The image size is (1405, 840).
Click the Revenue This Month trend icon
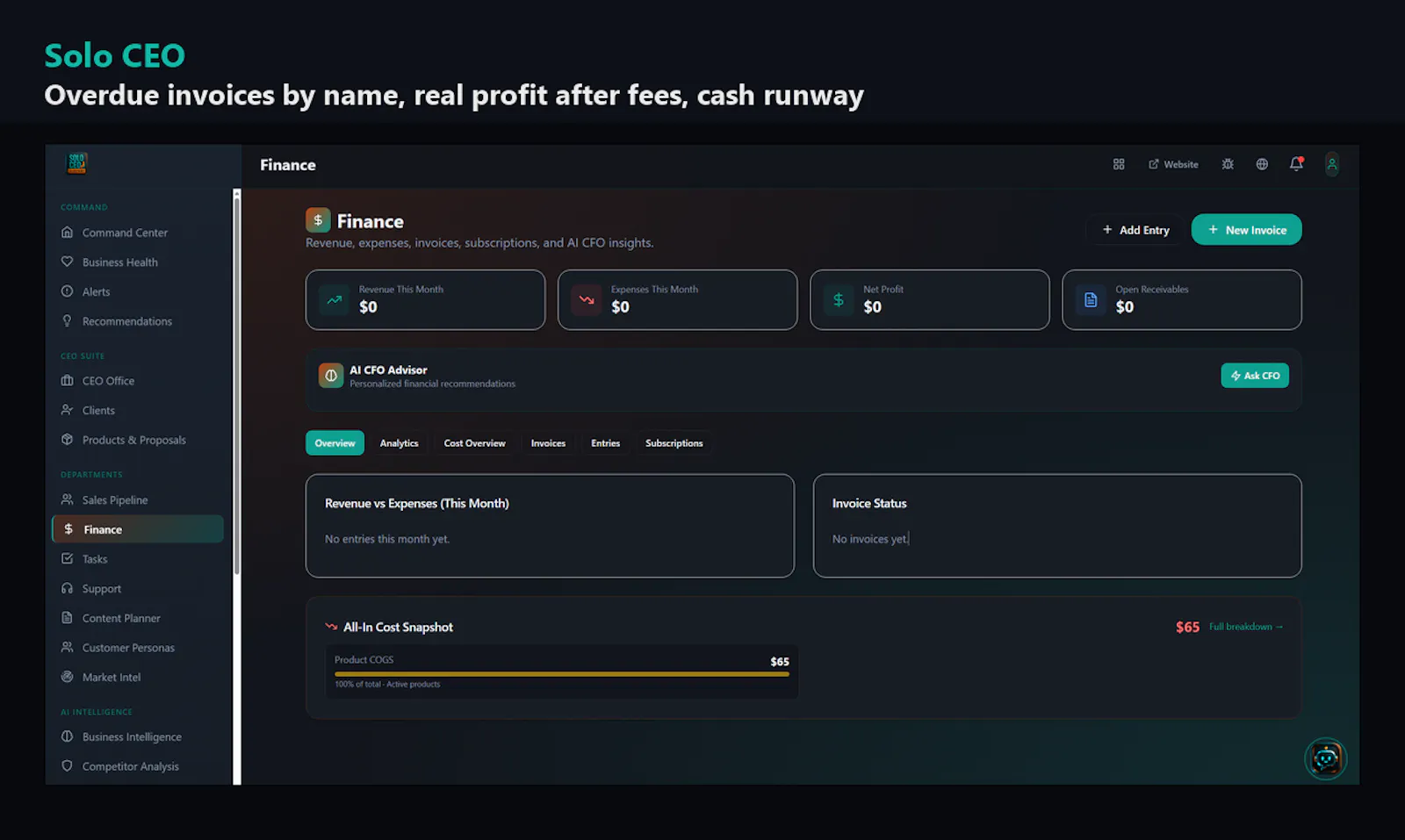pos(335,300)
